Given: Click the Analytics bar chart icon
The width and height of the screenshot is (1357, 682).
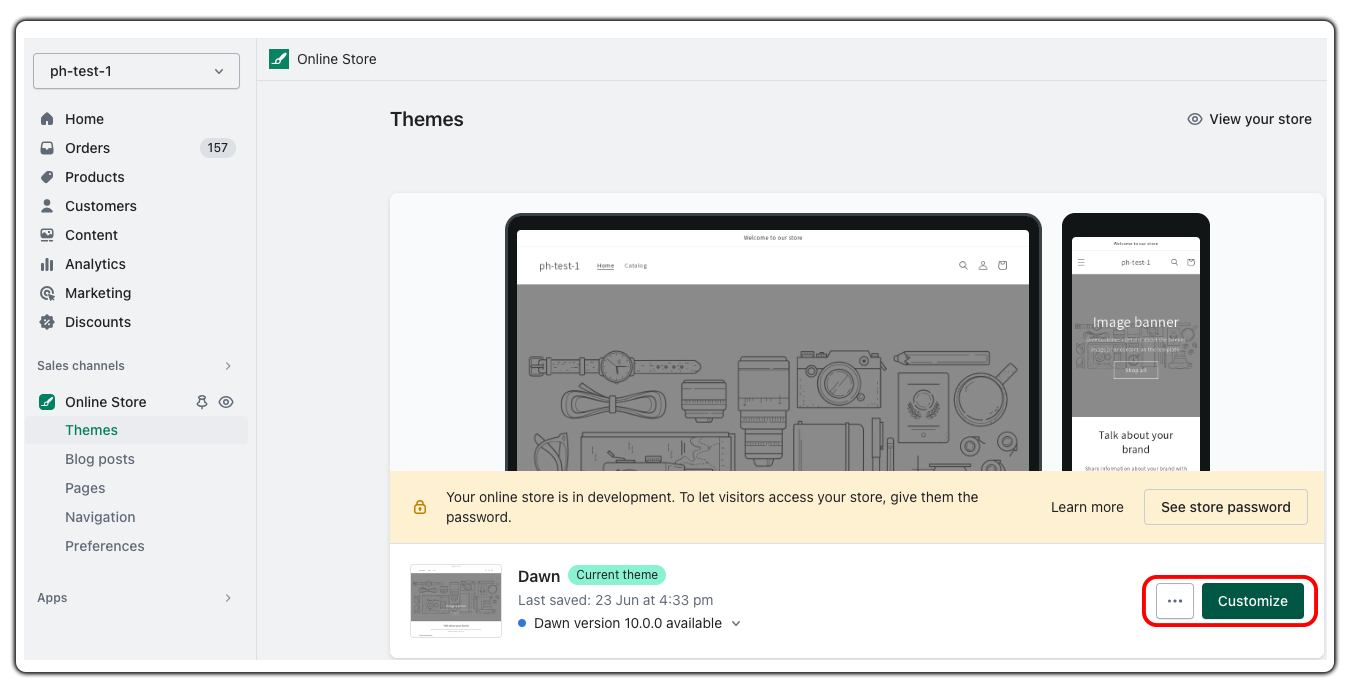Looking at the screenshot, I should click(x=47, y=264).
